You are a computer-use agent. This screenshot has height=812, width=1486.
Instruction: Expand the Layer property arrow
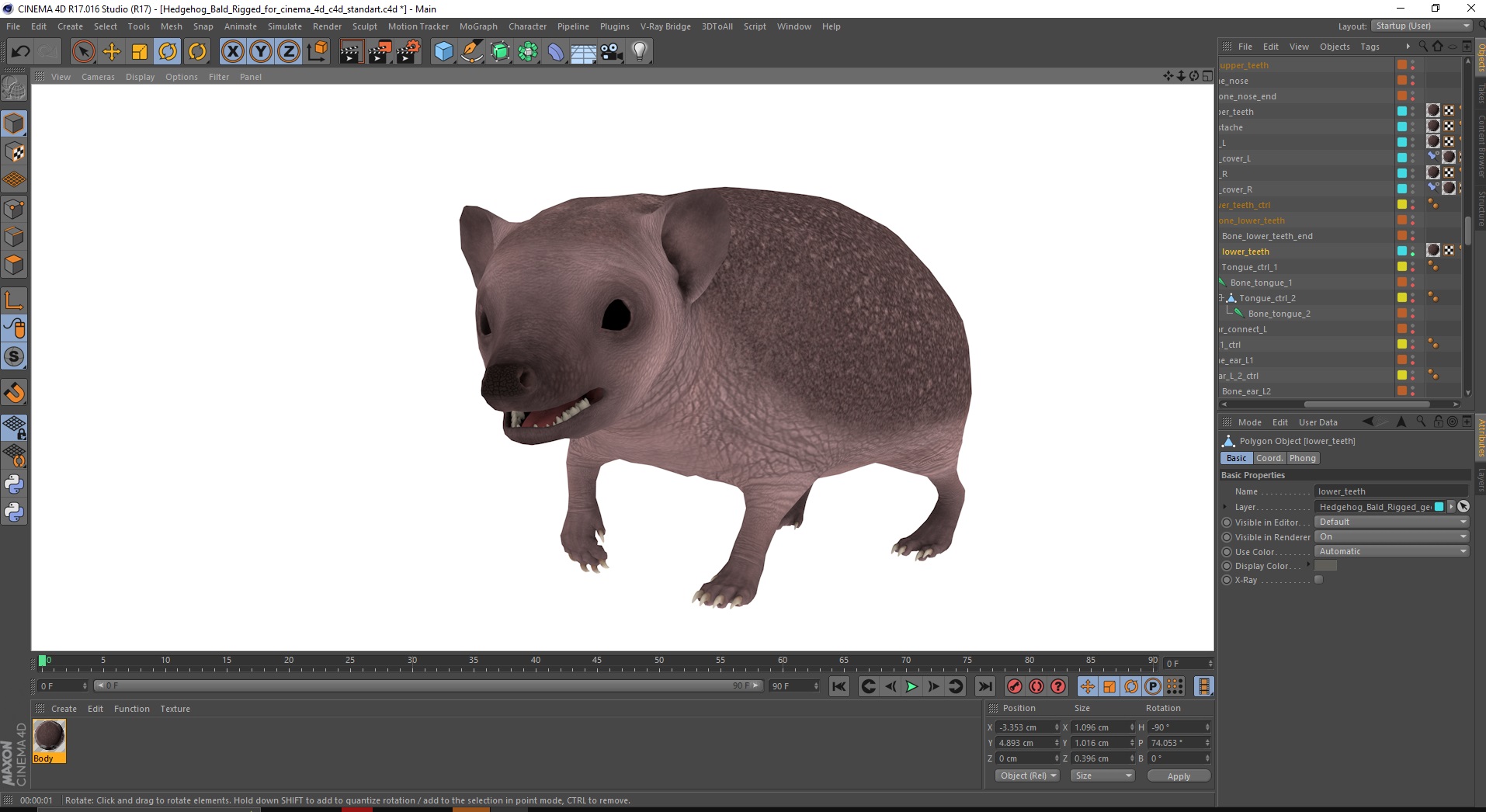tap(1226, 507)
